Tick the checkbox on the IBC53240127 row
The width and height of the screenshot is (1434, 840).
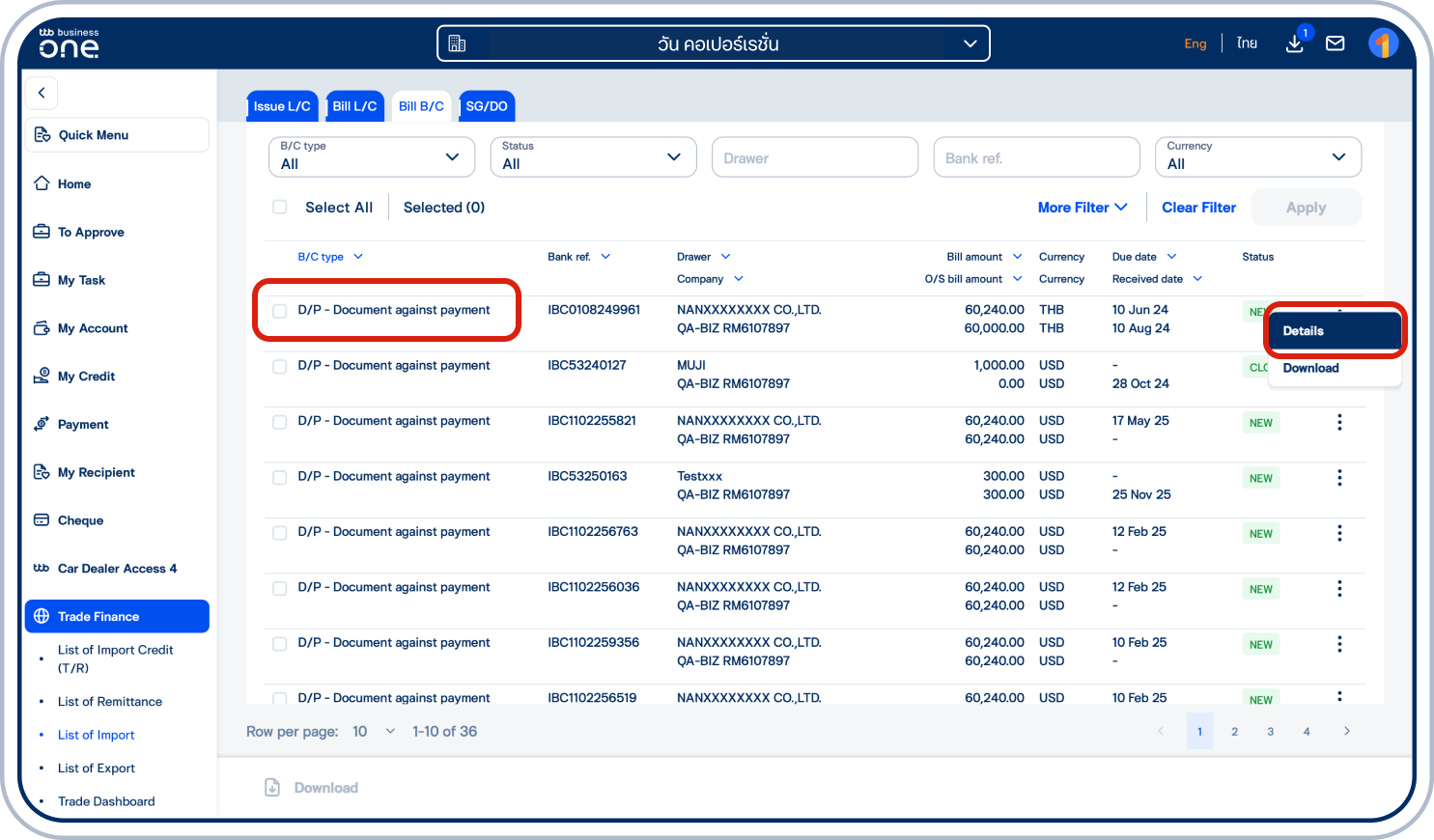tap(279, 367)
